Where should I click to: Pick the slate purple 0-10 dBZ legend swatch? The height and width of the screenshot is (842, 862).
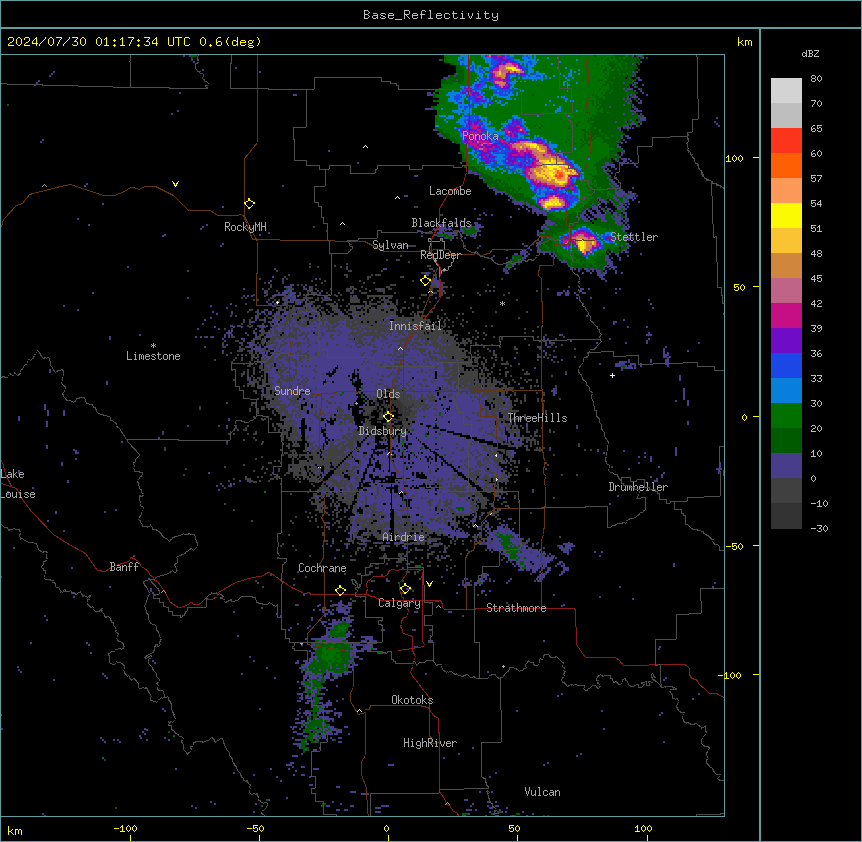[x=786, y=466]
